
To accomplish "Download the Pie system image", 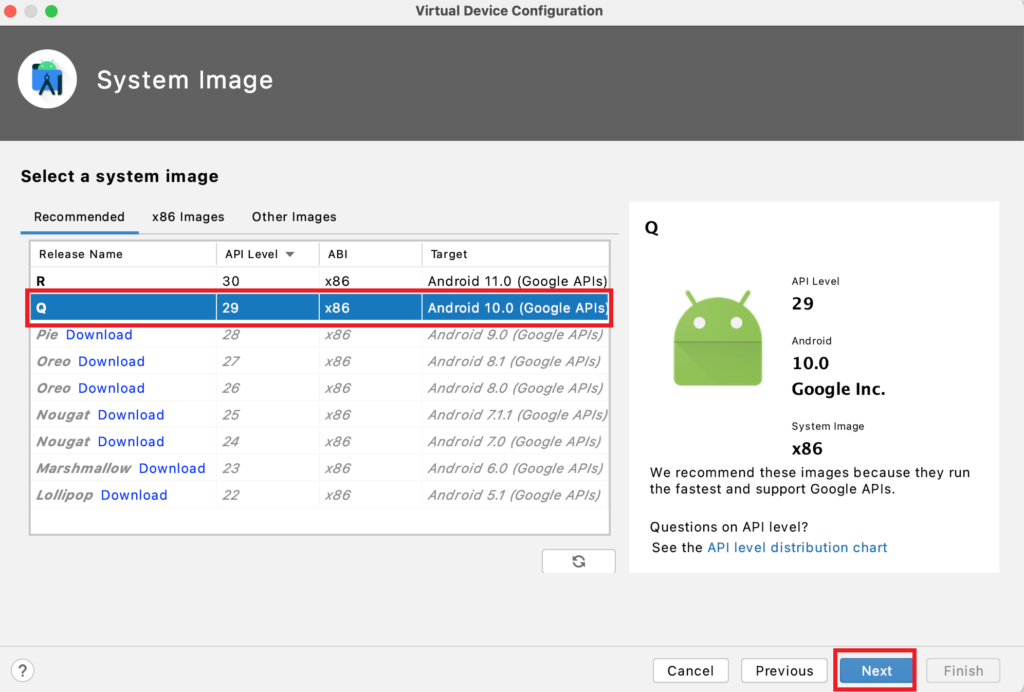I will (99, 335).
